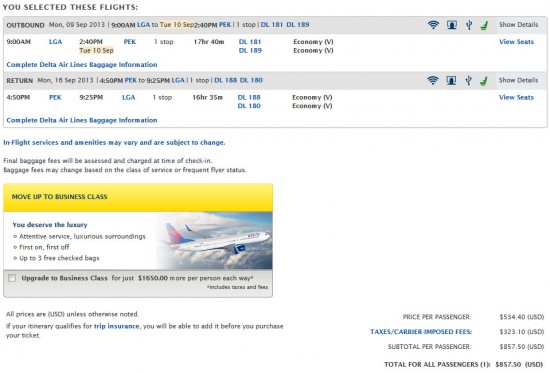The height and width of the screenshot is (373, 550).
Task: Click the return USB power icon
Action: pyautogui.click(x=468, y=80)
